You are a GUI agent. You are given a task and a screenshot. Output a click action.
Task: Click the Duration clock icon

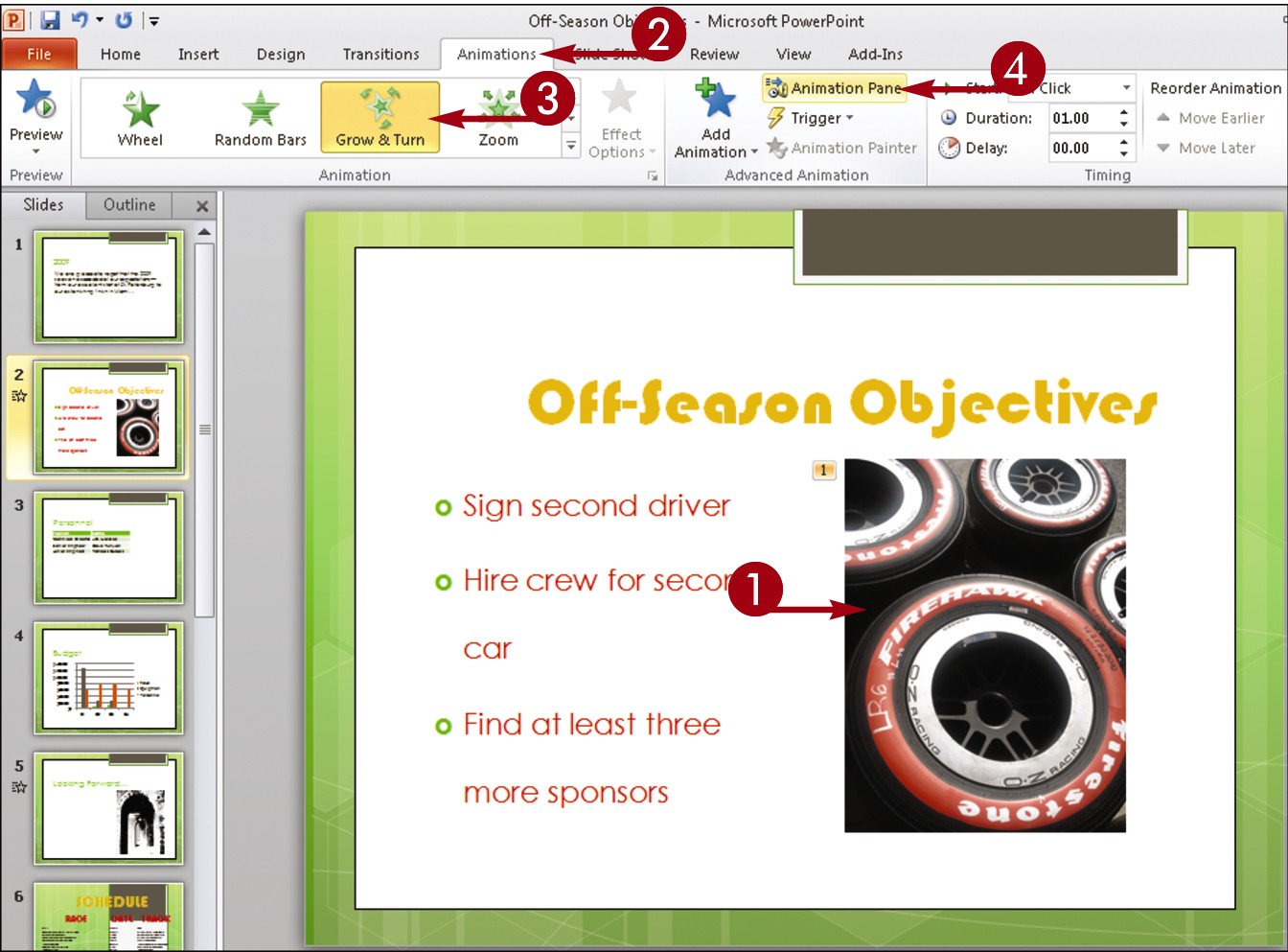pyautogui.click(x=949, y=118)
